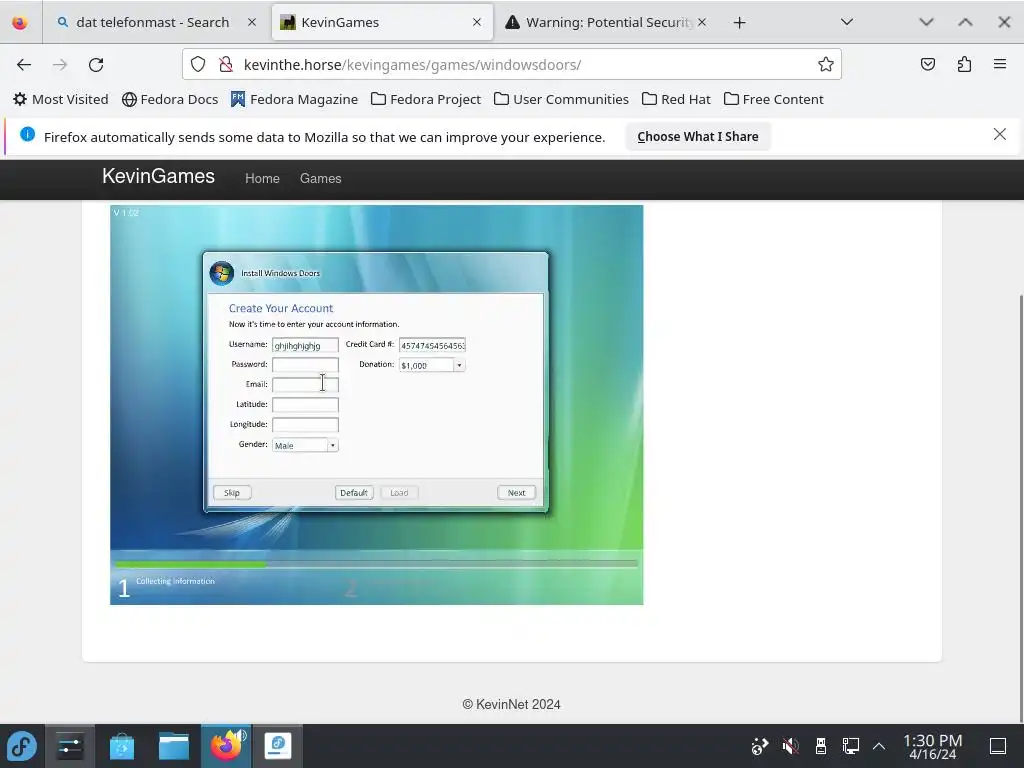Open the Fedora media writer taskbar icon
This screenshot has height=768, width=1024.
tap(278, 746)
